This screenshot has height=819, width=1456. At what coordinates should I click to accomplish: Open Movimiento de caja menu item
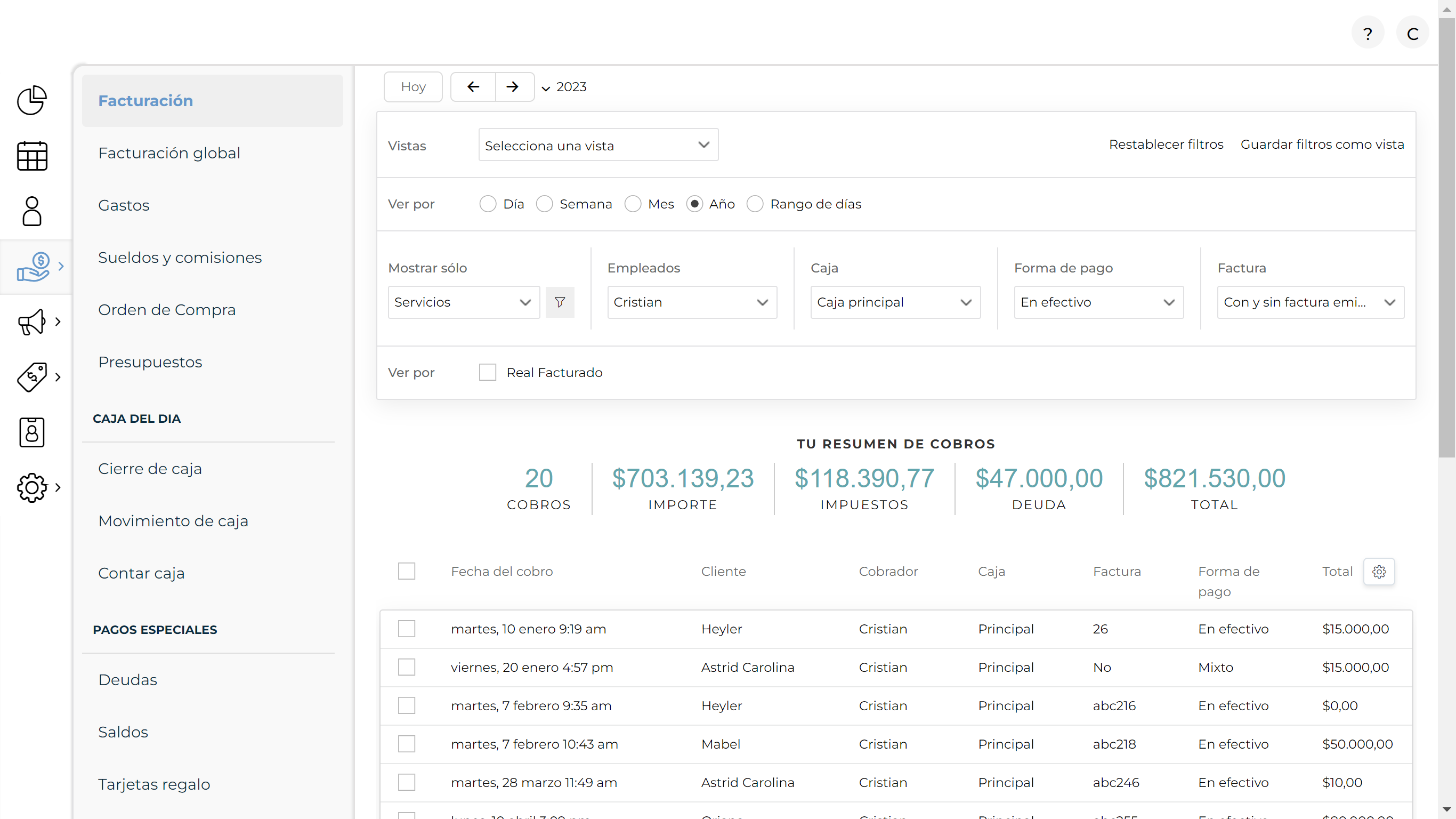[x=173, y=521]
